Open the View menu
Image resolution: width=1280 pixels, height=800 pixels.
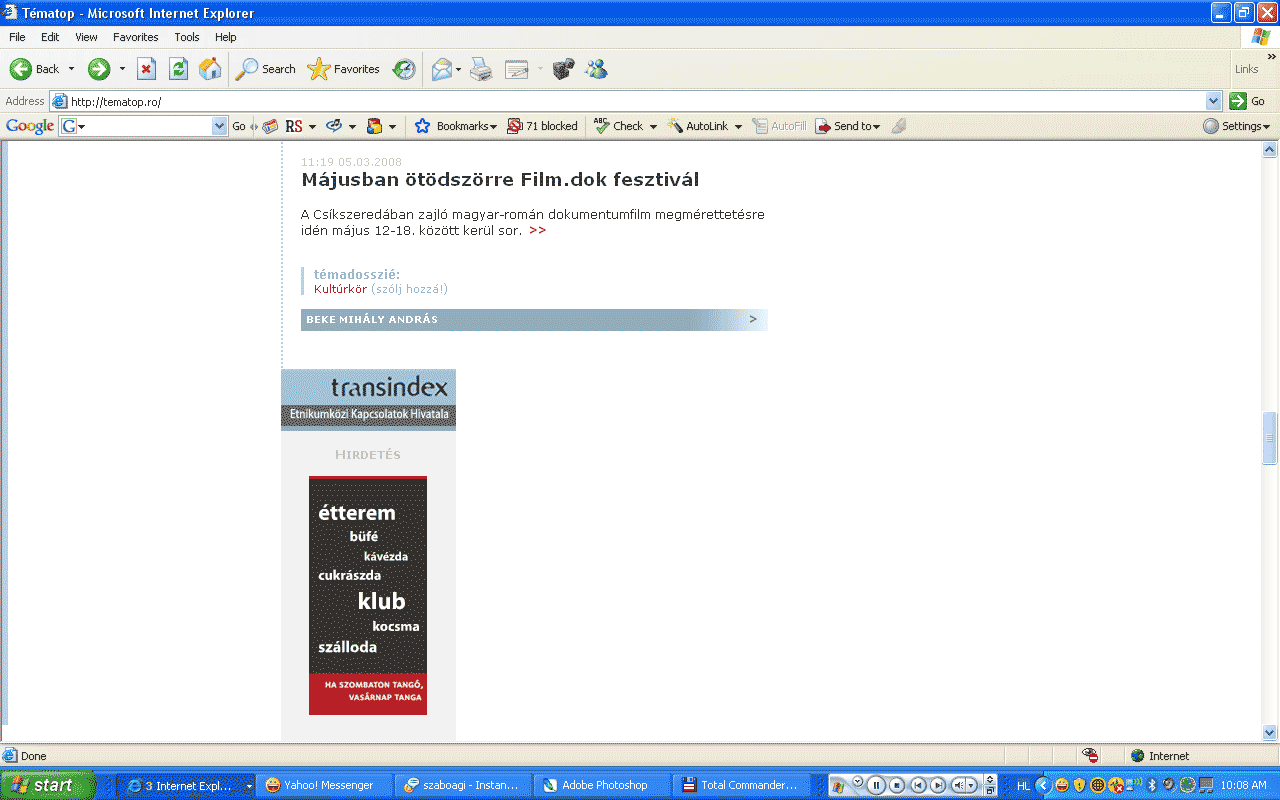click(86, 37)
